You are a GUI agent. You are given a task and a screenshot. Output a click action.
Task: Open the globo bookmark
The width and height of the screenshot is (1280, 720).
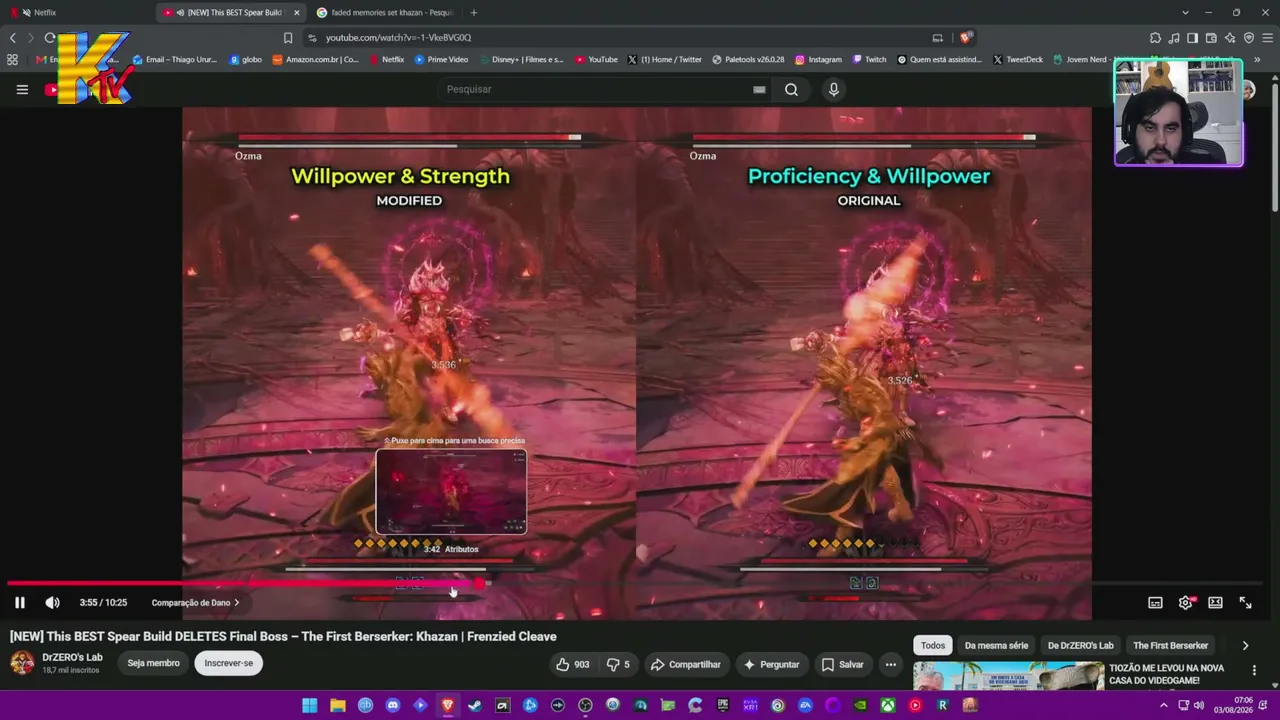(245, 59)
